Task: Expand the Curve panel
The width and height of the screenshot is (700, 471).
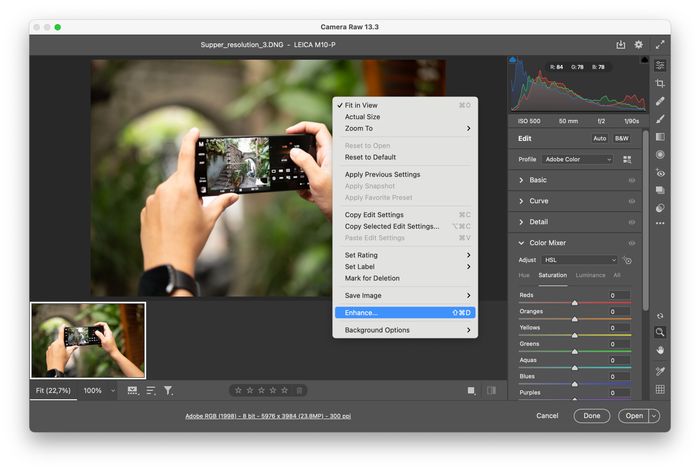Action: (x=521, y=201)
